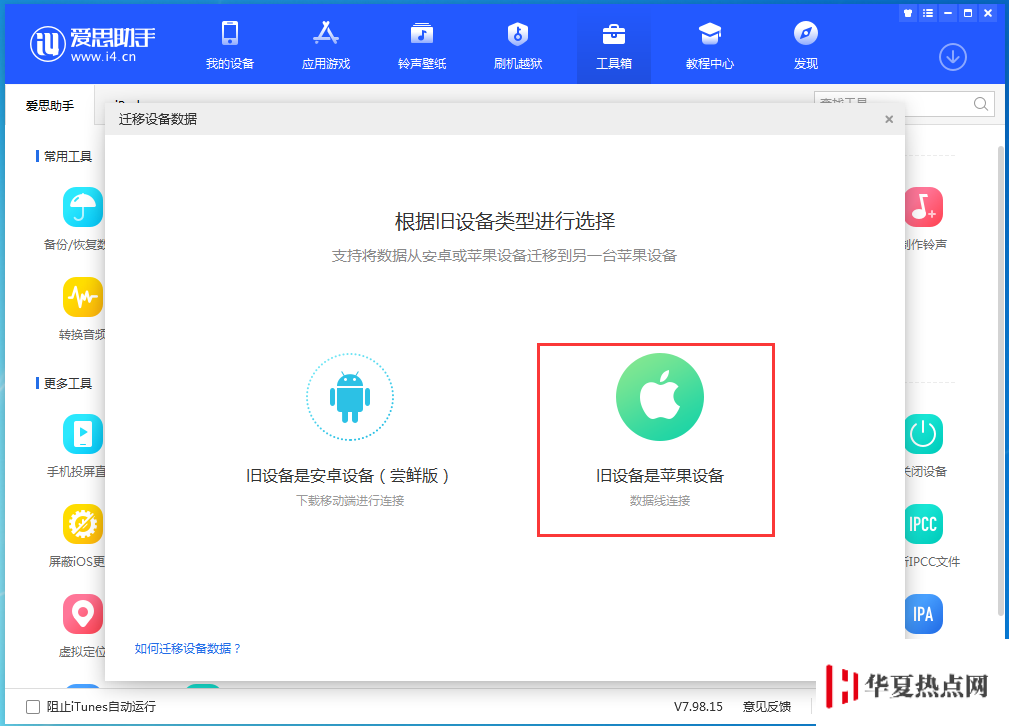Click the 下载移动端进行连接 caption

coord(350,501)
